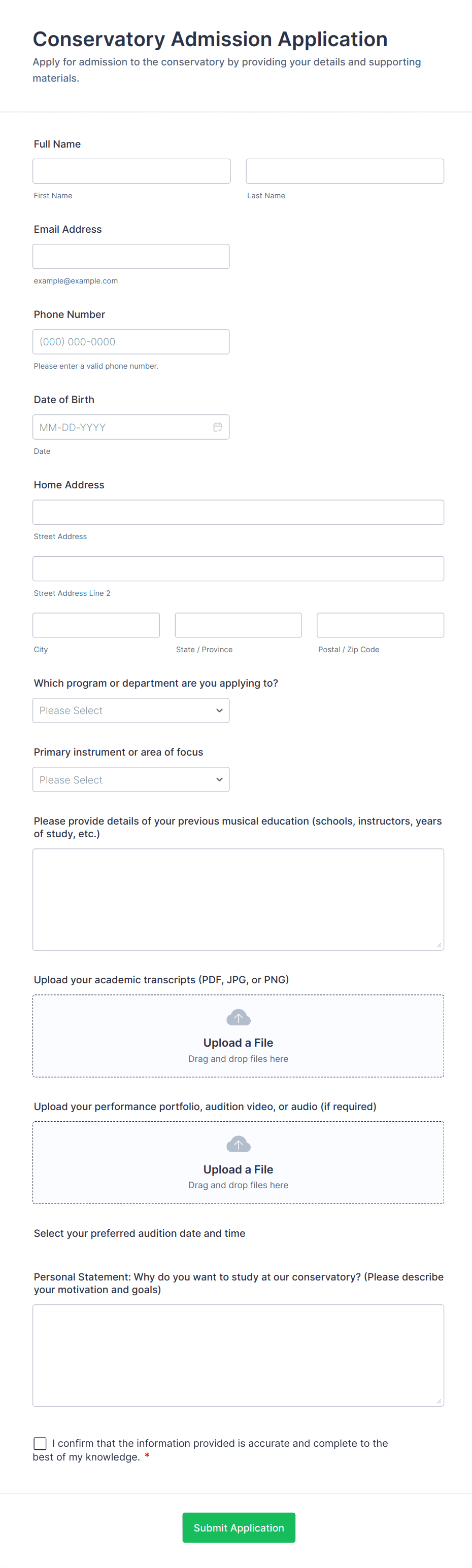Click the First Name input field

pos(131,171)
